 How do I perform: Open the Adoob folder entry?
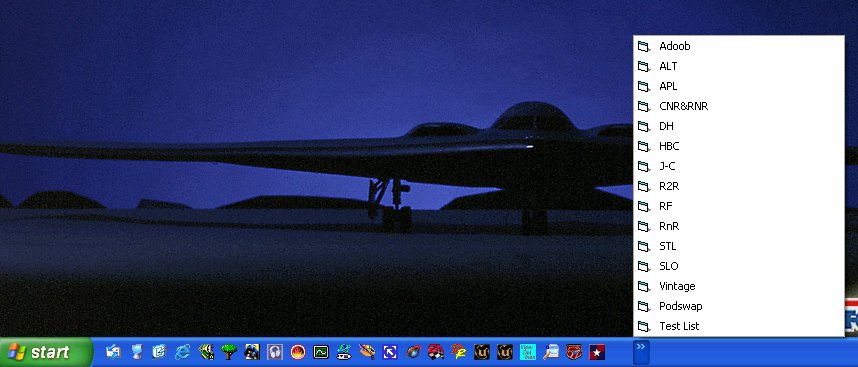tap(739, 46)
